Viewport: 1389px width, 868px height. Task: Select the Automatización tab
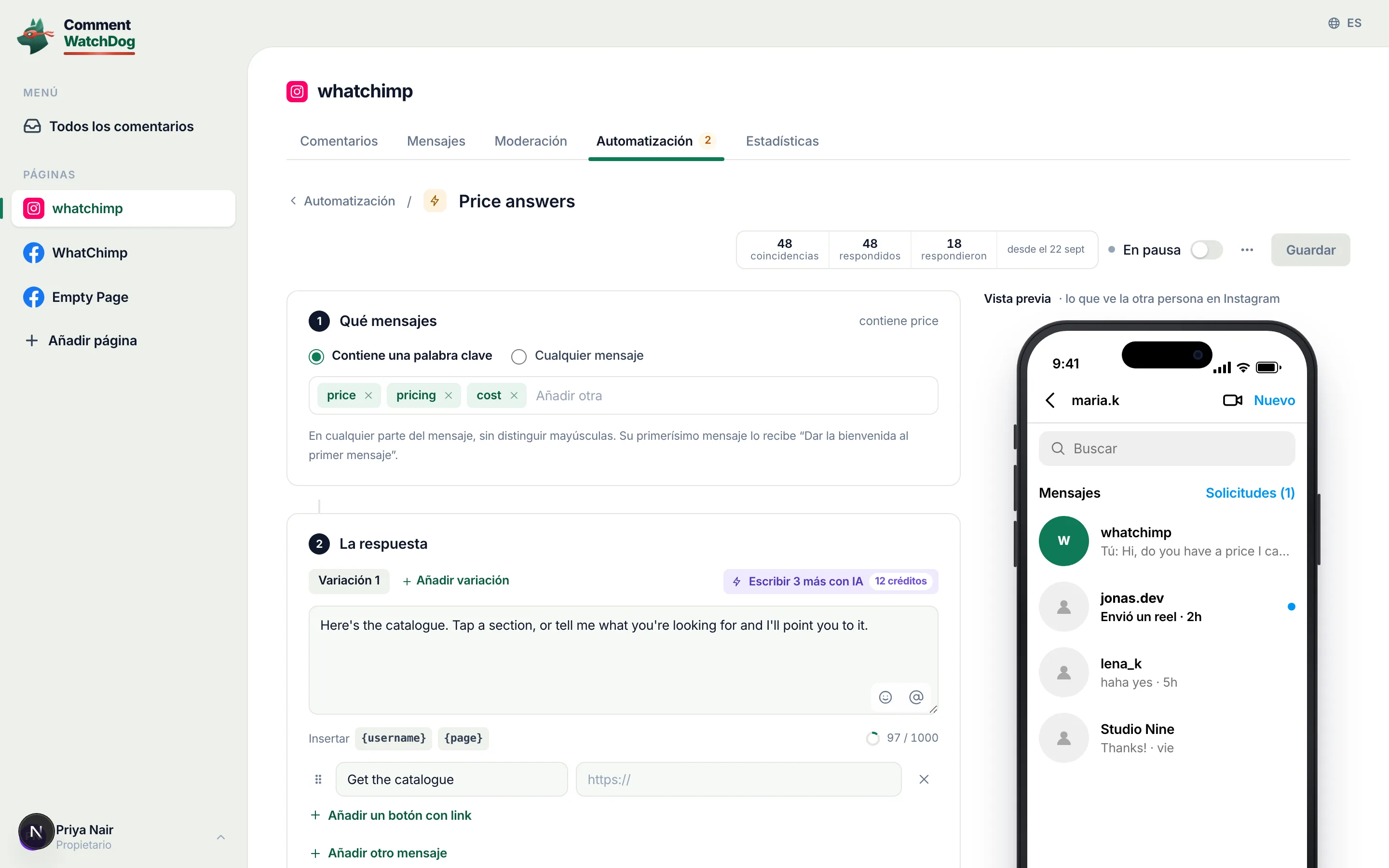[x=656, y=141]
